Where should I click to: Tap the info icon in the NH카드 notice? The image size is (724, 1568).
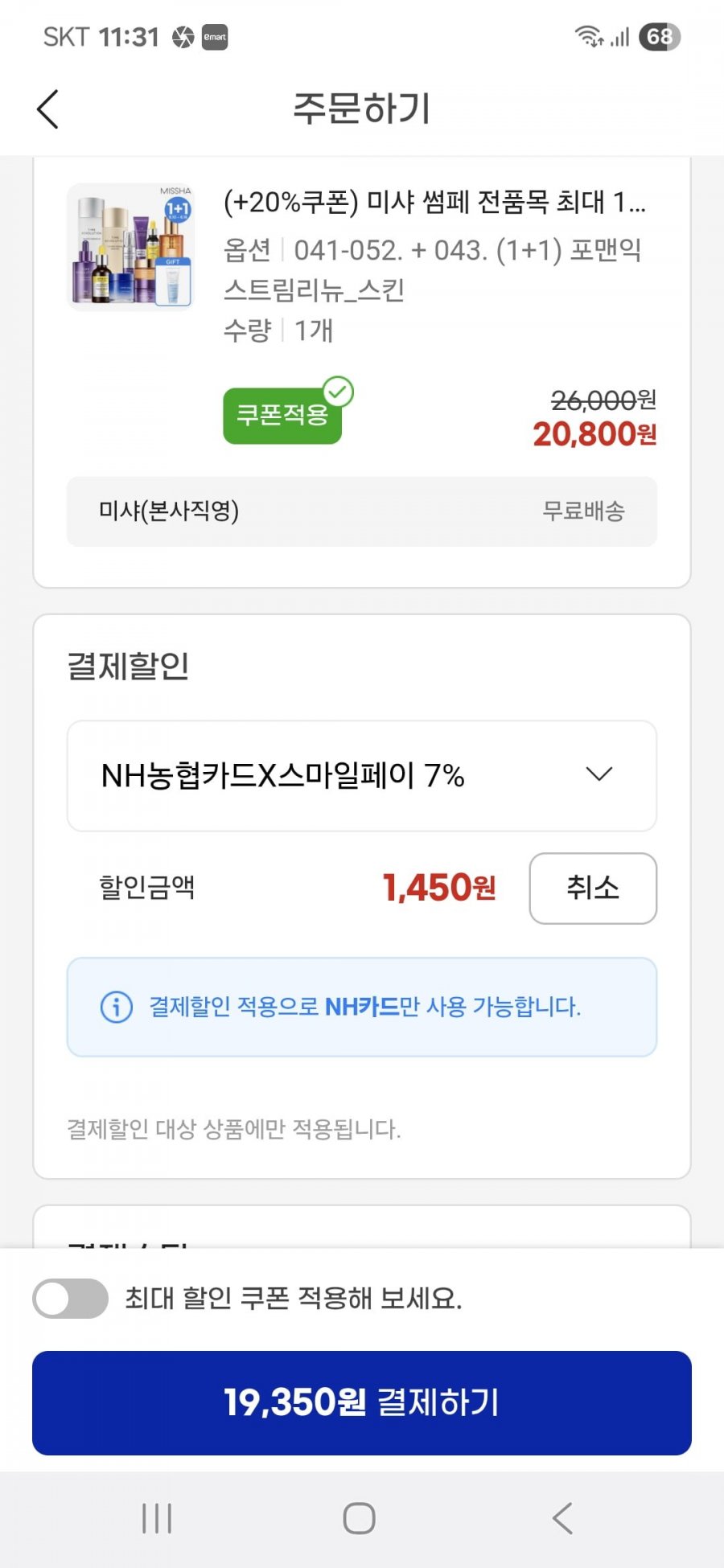click(x=117, y=1007)
